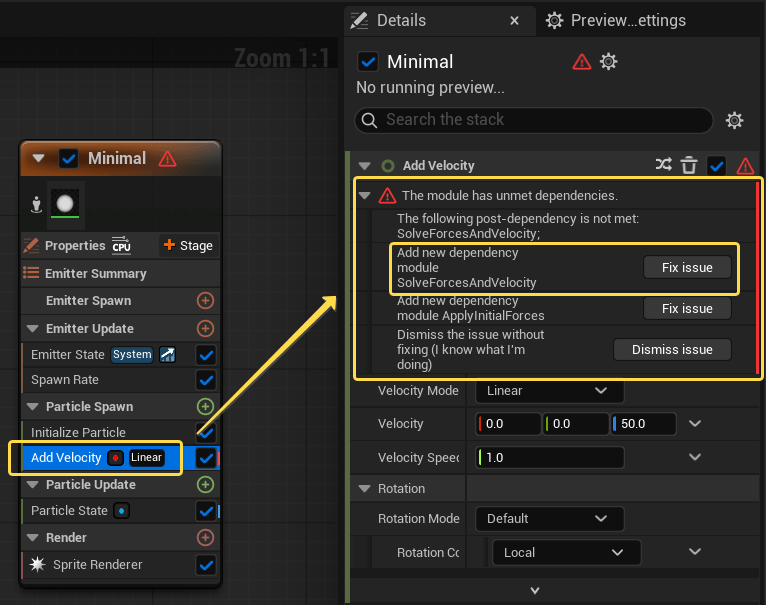This screenshot has width=766, height=605.
Task: Click the emitter warning triangle in node header
Action: click(x=167, y=159)
